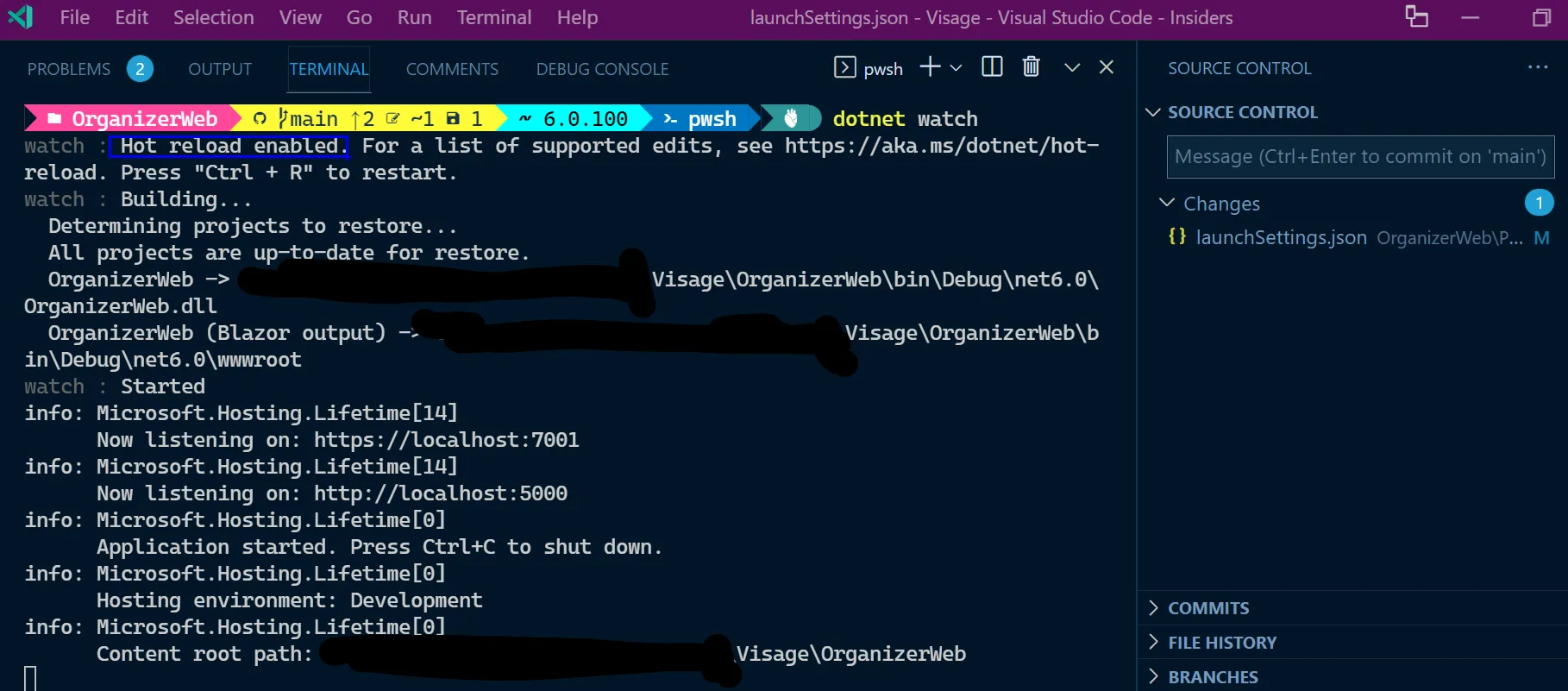This screenshot has width=1568, height=691.
Task: Open the Terminal menu
Action: click(493, 17)
